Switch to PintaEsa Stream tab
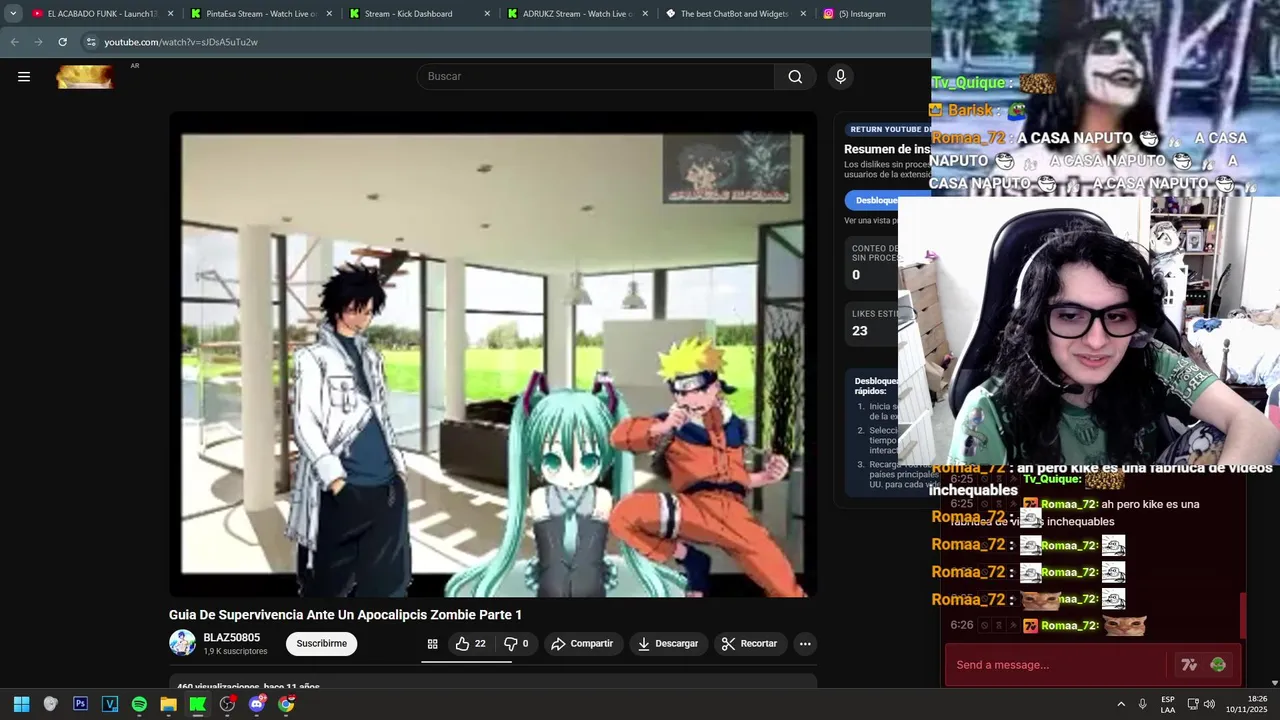1280x720 pixels. 262,14
